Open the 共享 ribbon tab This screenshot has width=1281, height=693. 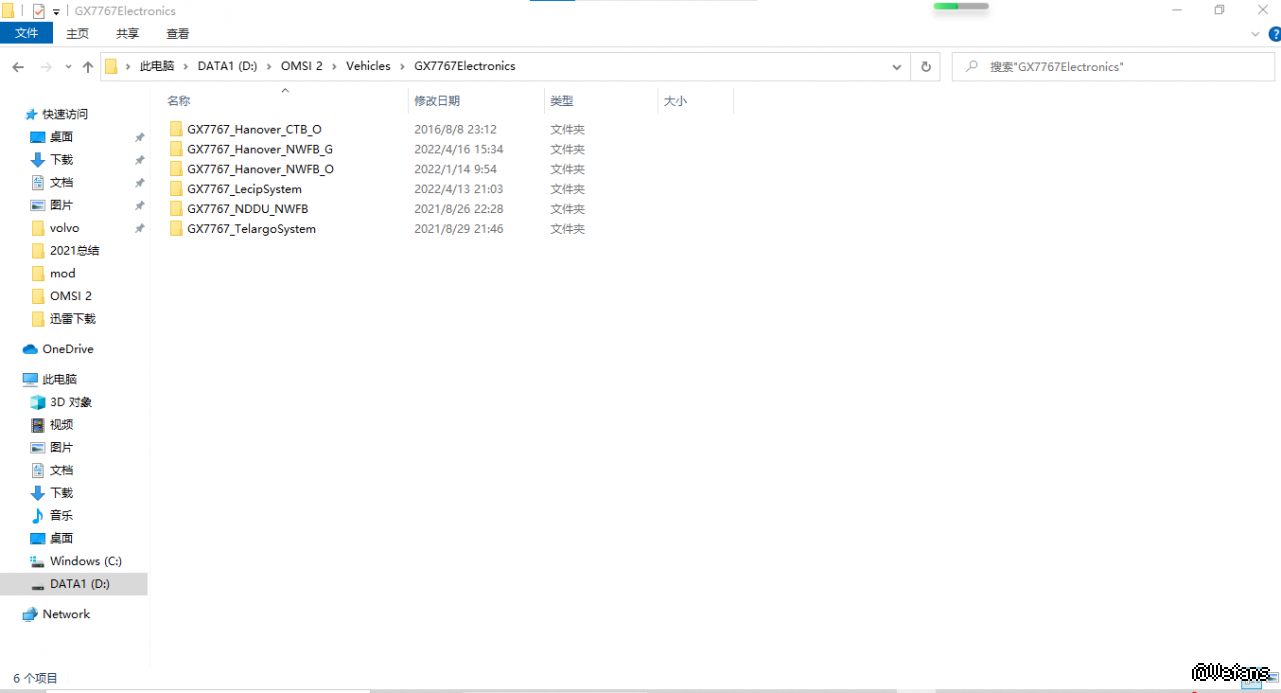pyautogui.click(x=127, y=33)
